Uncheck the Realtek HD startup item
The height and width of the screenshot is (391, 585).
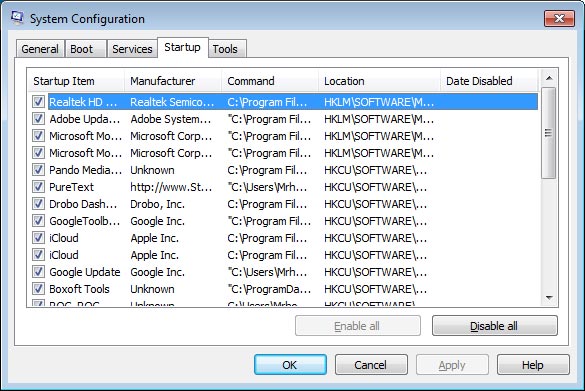point(38,101)
